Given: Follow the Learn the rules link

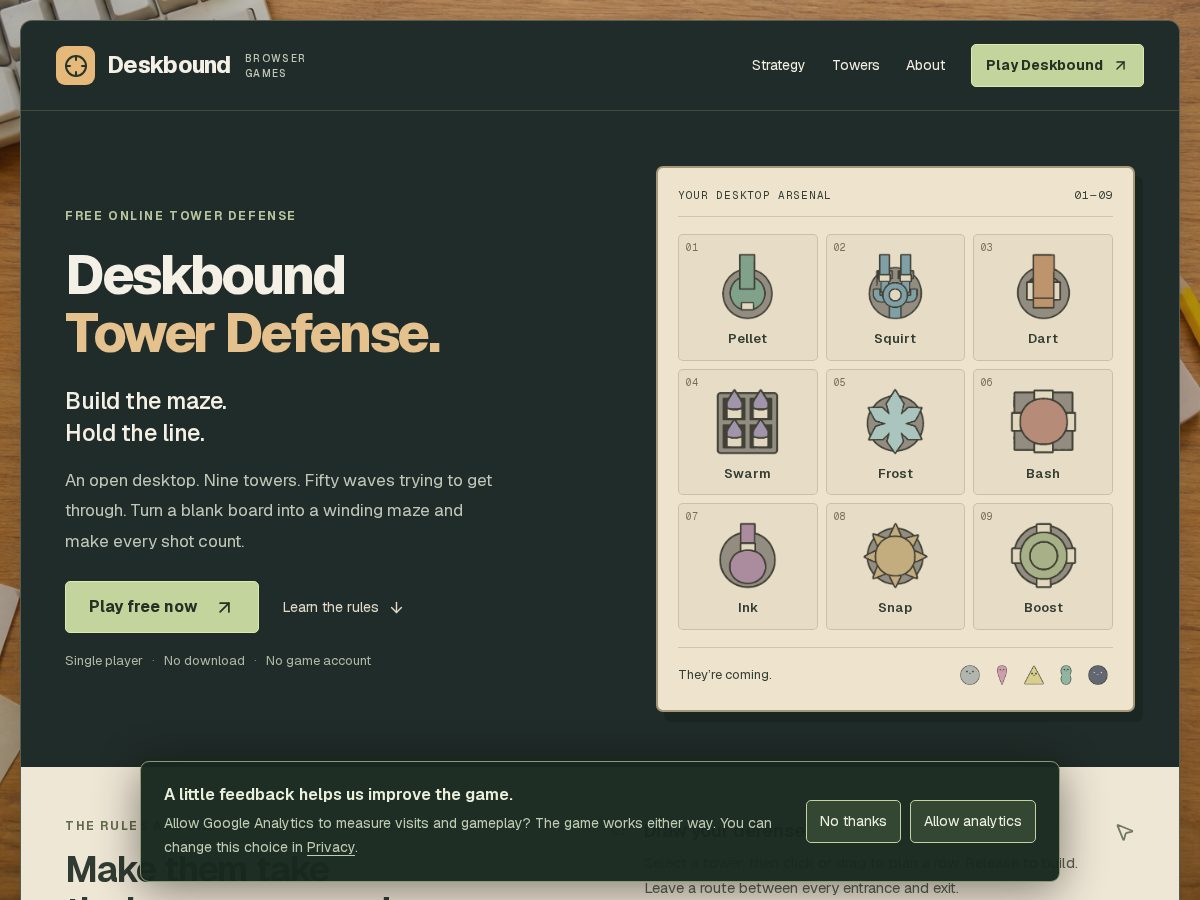Looking at the screenshot, I should click(343, 607).
